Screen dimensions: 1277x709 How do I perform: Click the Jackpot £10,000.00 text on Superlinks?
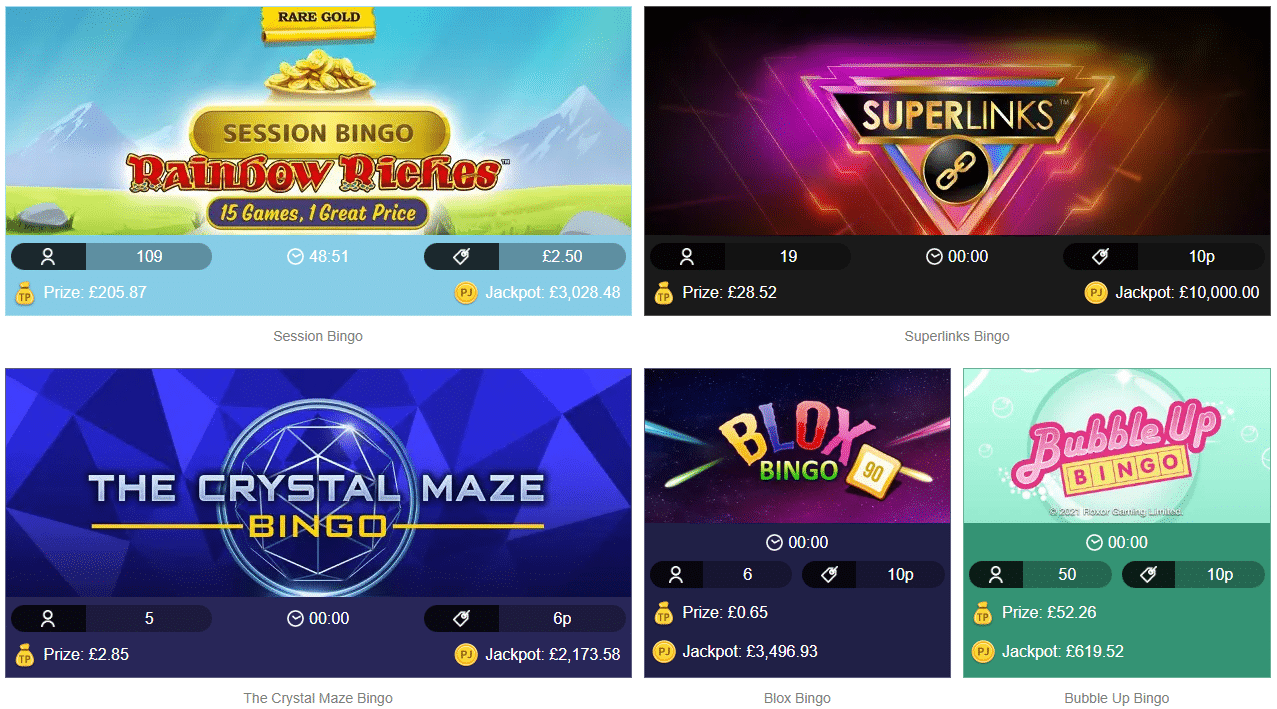tap(1187, 293)
